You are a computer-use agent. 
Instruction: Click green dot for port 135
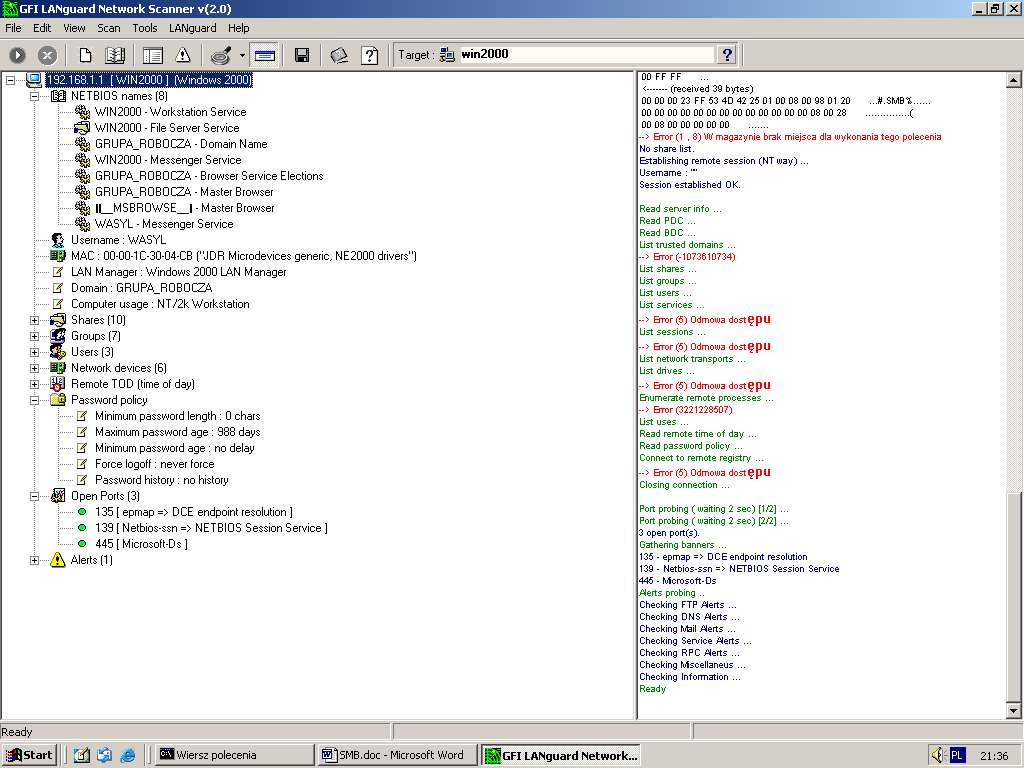click(82, 512)
